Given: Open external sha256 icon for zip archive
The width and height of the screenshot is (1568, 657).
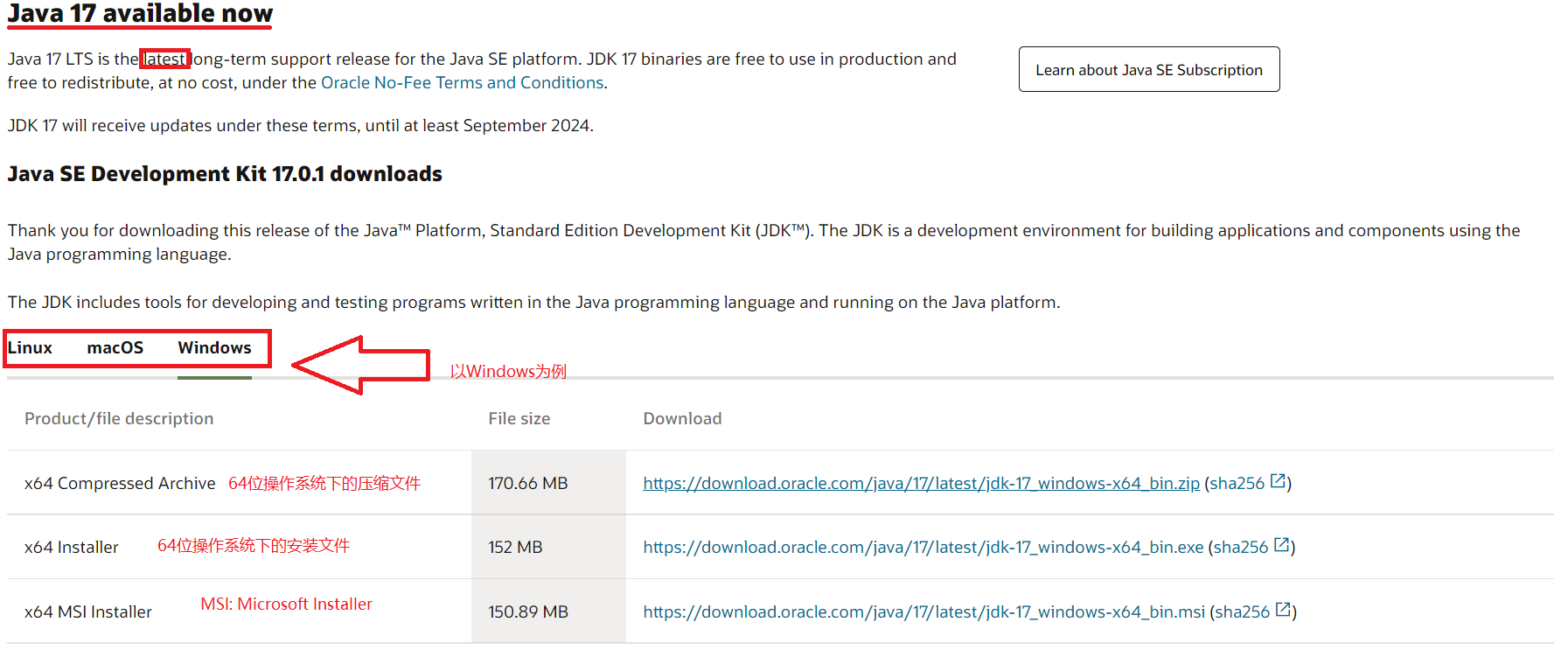Looking at the screenshot, I should (1278, 481).
